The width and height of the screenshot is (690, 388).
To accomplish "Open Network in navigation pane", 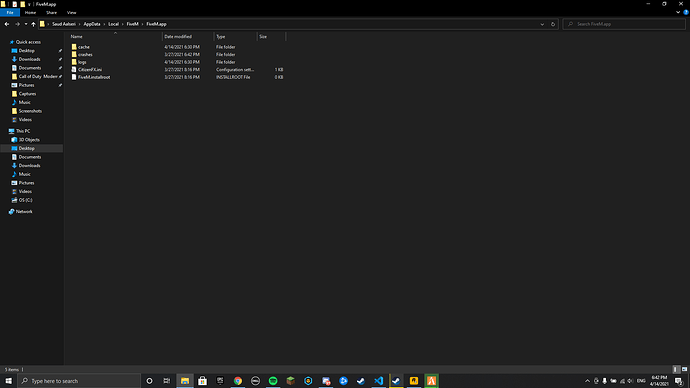I will point(24,212).
